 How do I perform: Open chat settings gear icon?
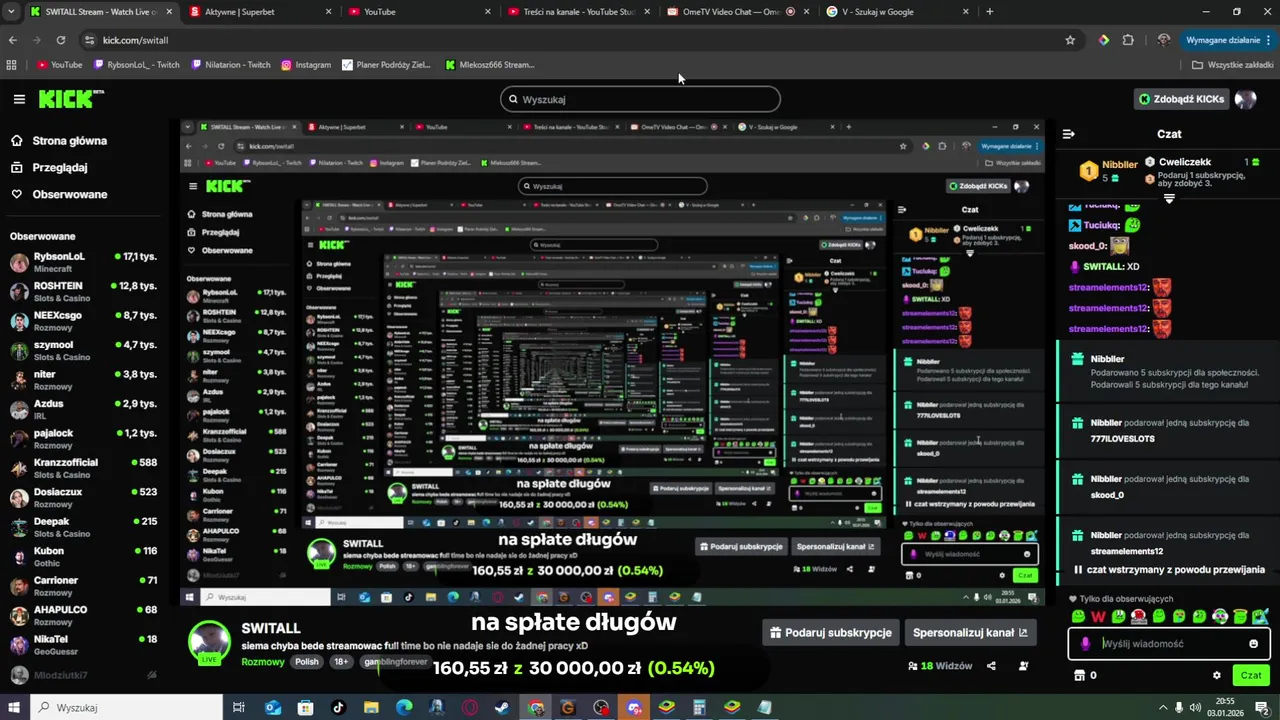point(1216,675)
